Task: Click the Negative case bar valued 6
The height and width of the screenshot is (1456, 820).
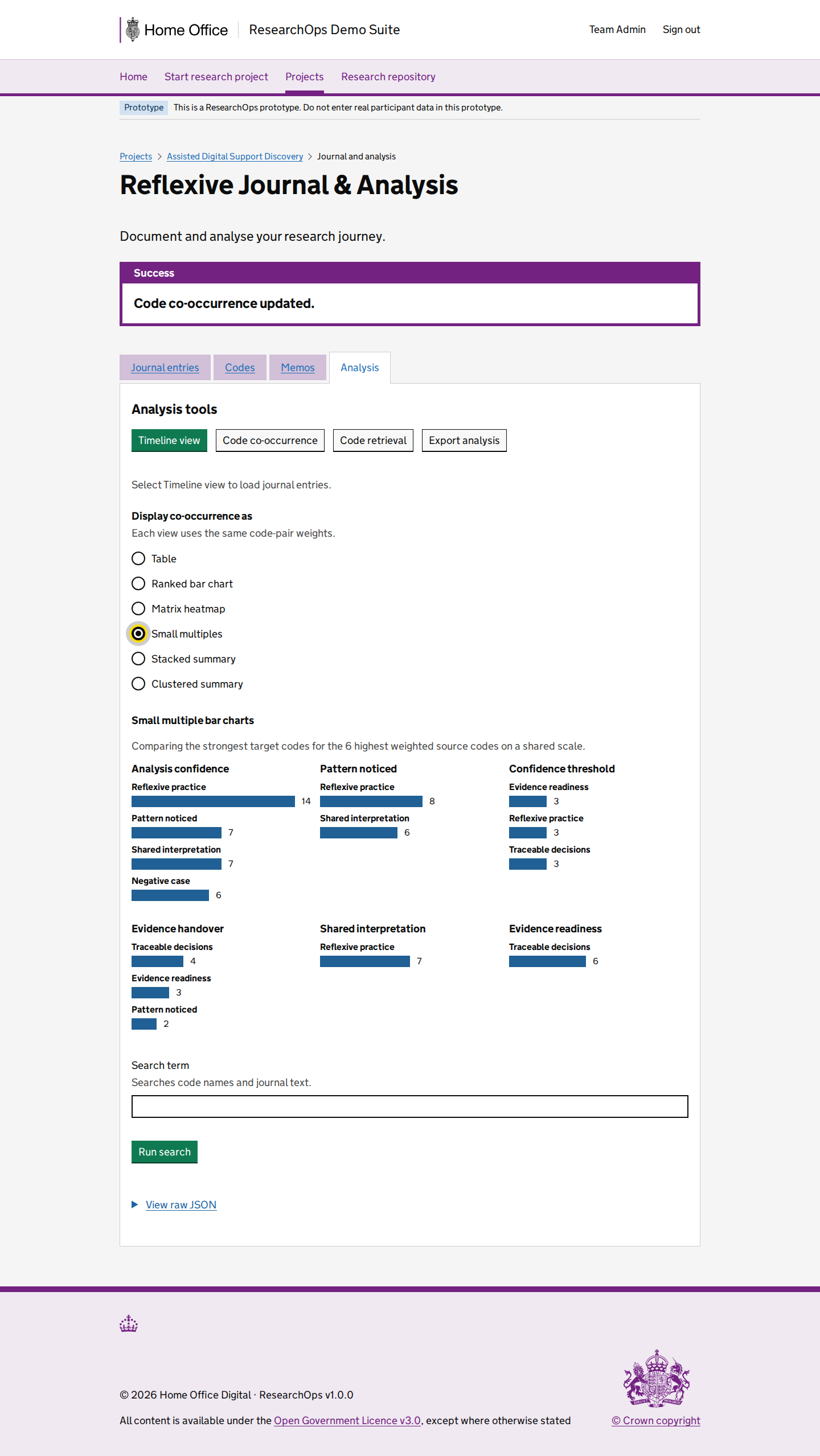Action: coord(170,895)
